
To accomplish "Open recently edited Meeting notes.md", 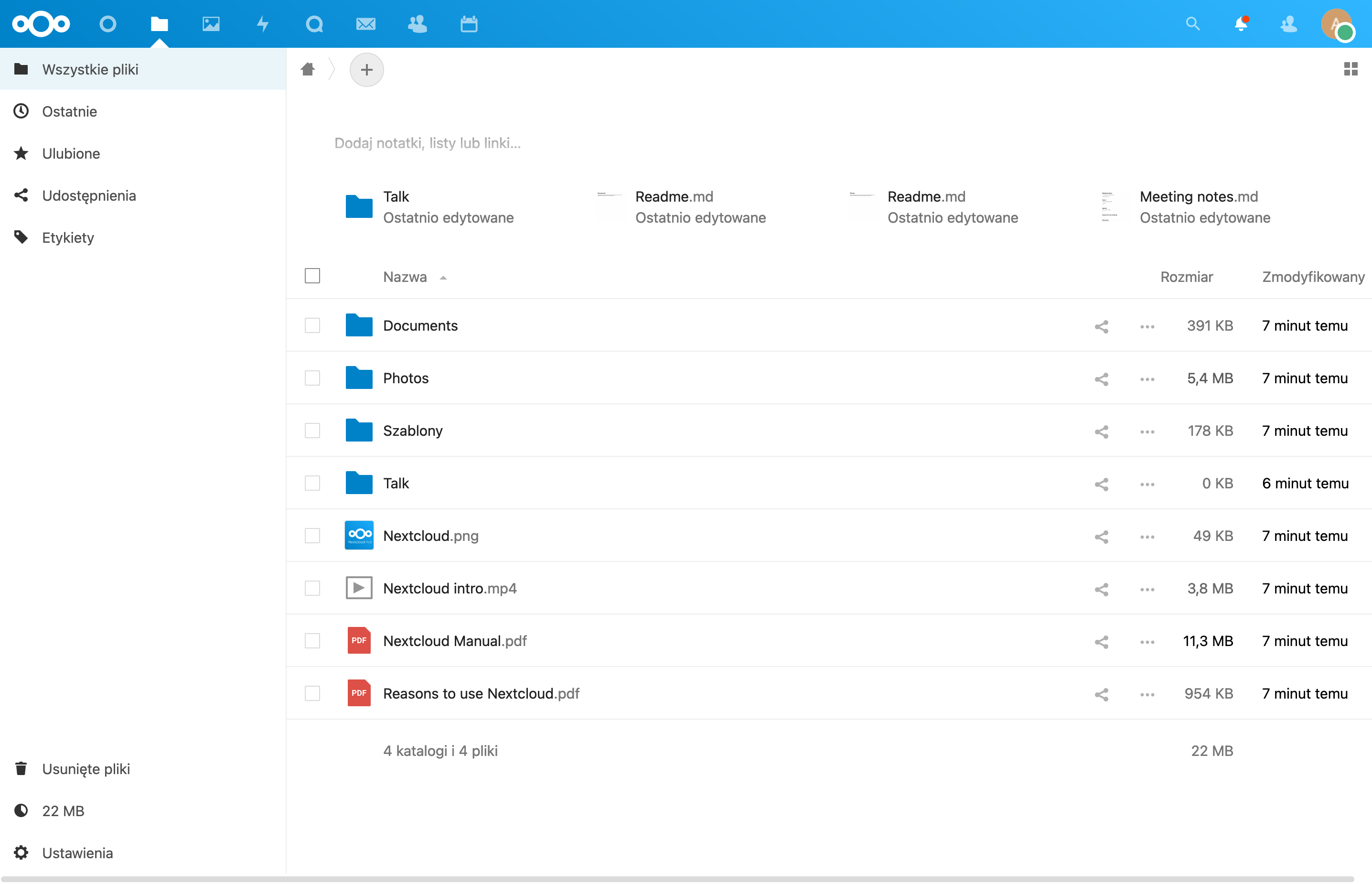I will coord(1186,206).
